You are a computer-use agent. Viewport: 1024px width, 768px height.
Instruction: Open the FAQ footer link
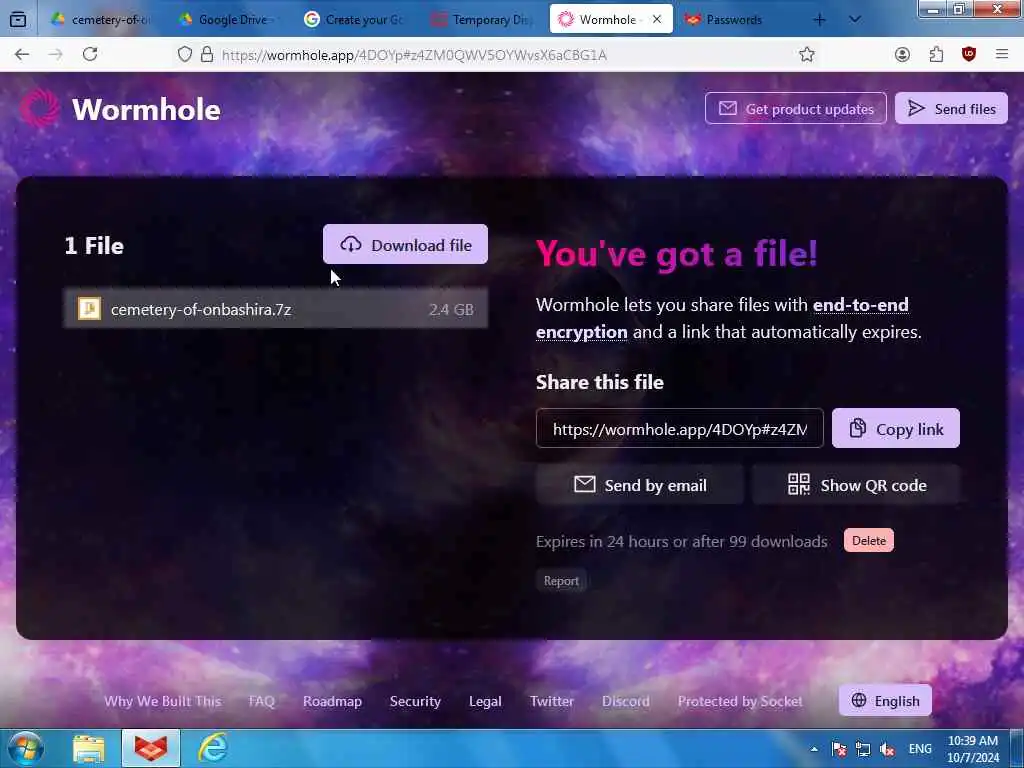(x=261, y=701)
